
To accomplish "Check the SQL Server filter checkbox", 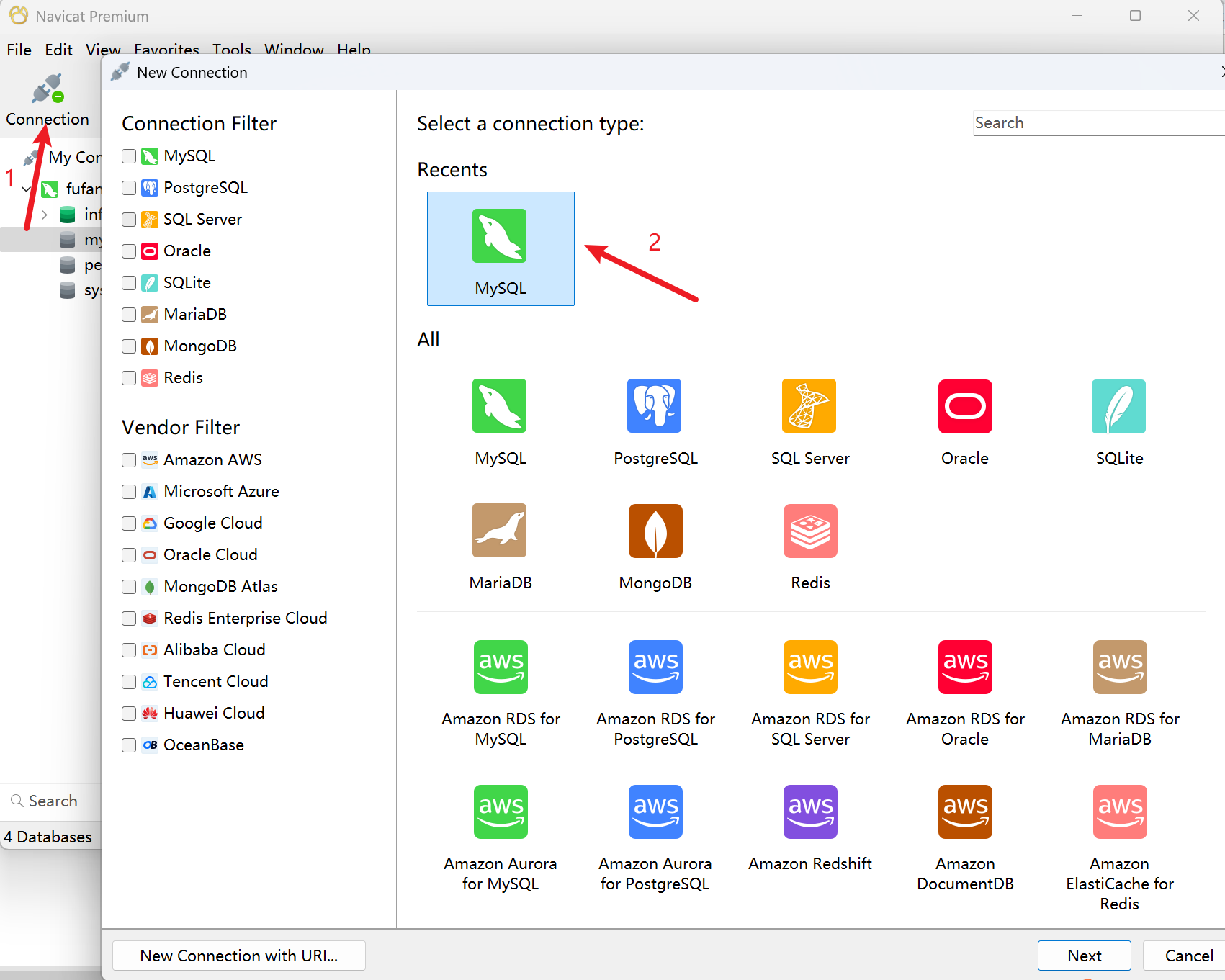I will point(129,220).
